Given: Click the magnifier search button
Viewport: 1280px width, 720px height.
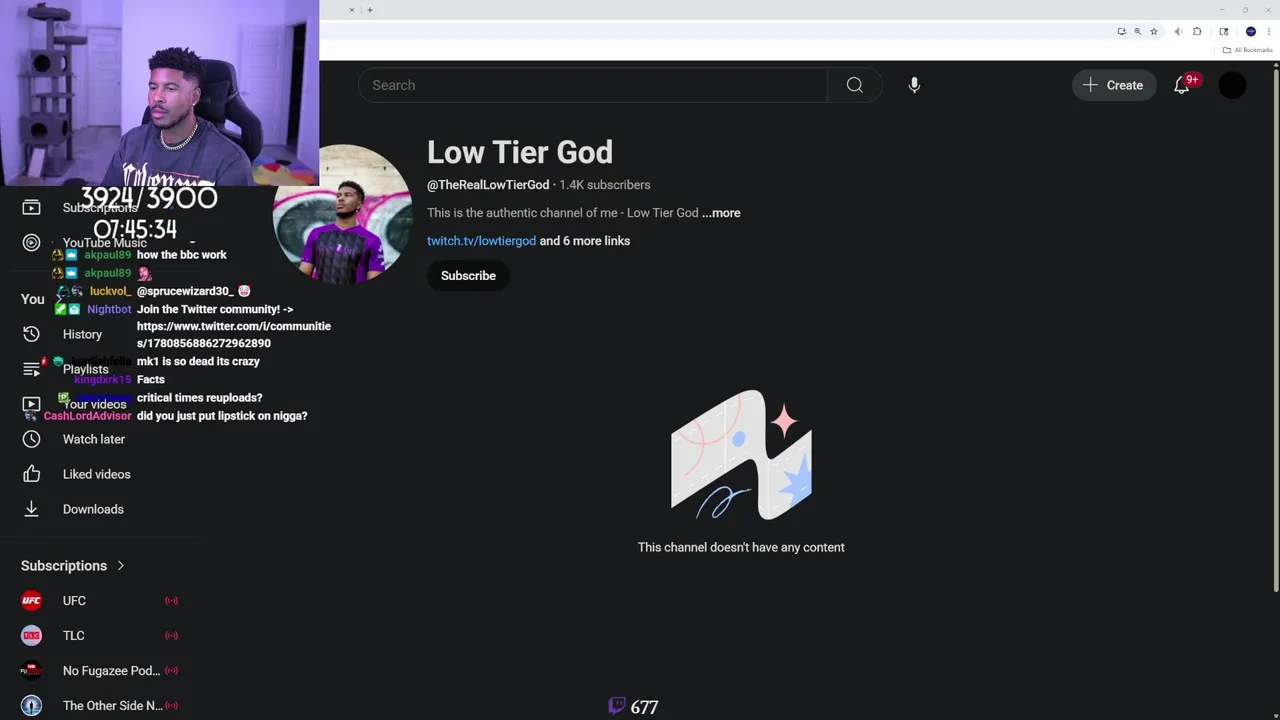Looking at the screenshot, I should tap(854, 85).
